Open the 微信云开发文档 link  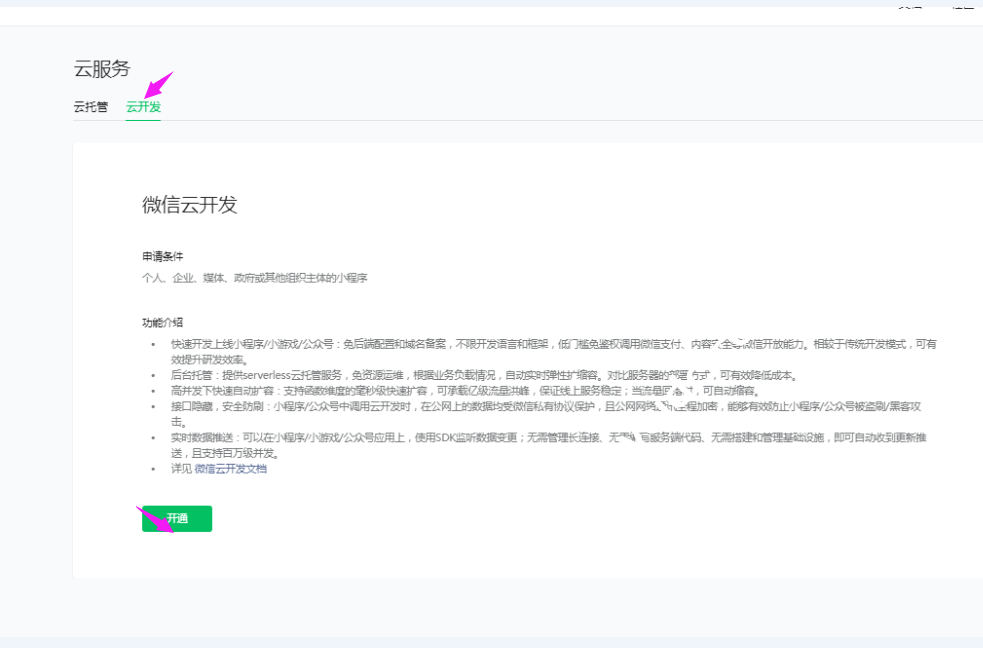230,469
